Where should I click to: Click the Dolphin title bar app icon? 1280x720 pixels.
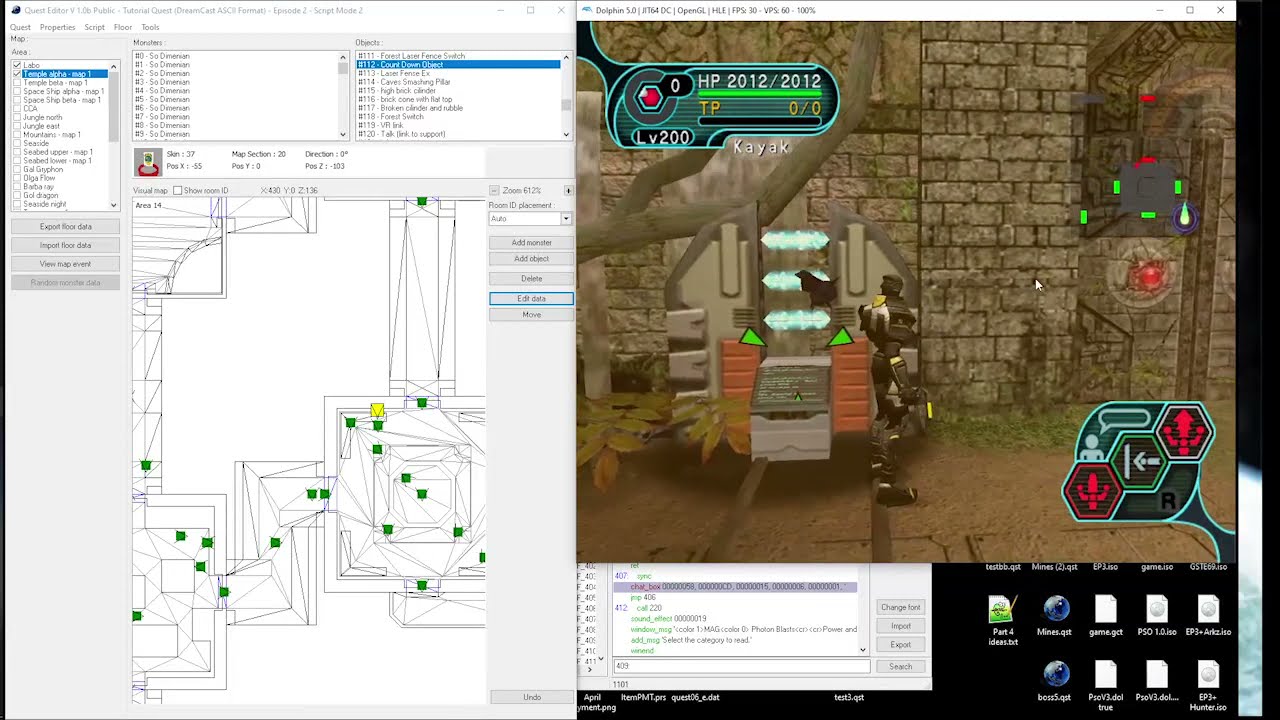[x=587, y=10]
